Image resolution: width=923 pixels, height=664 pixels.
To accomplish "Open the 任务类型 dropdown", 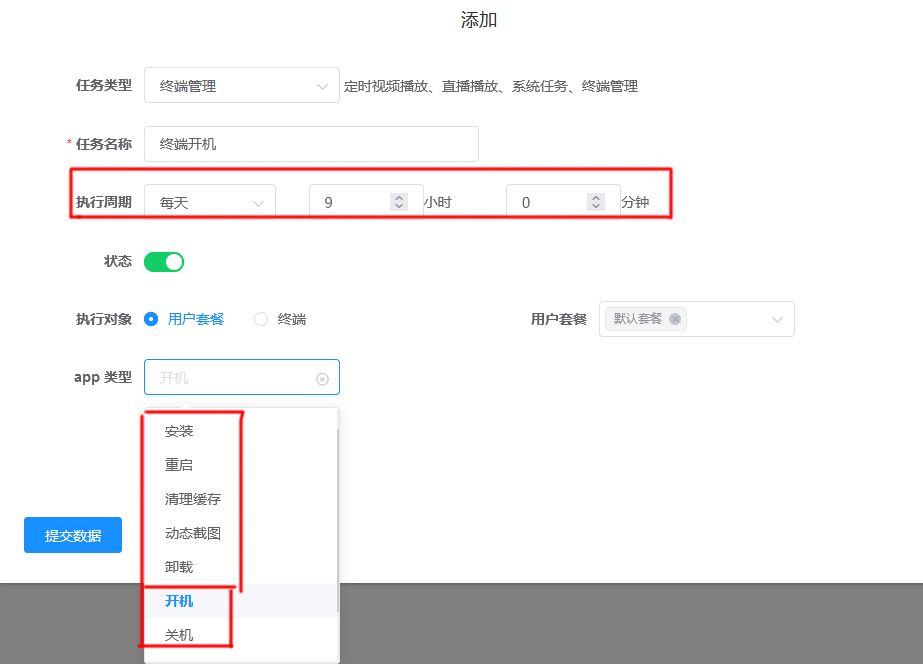I will (x=241, y=86).
